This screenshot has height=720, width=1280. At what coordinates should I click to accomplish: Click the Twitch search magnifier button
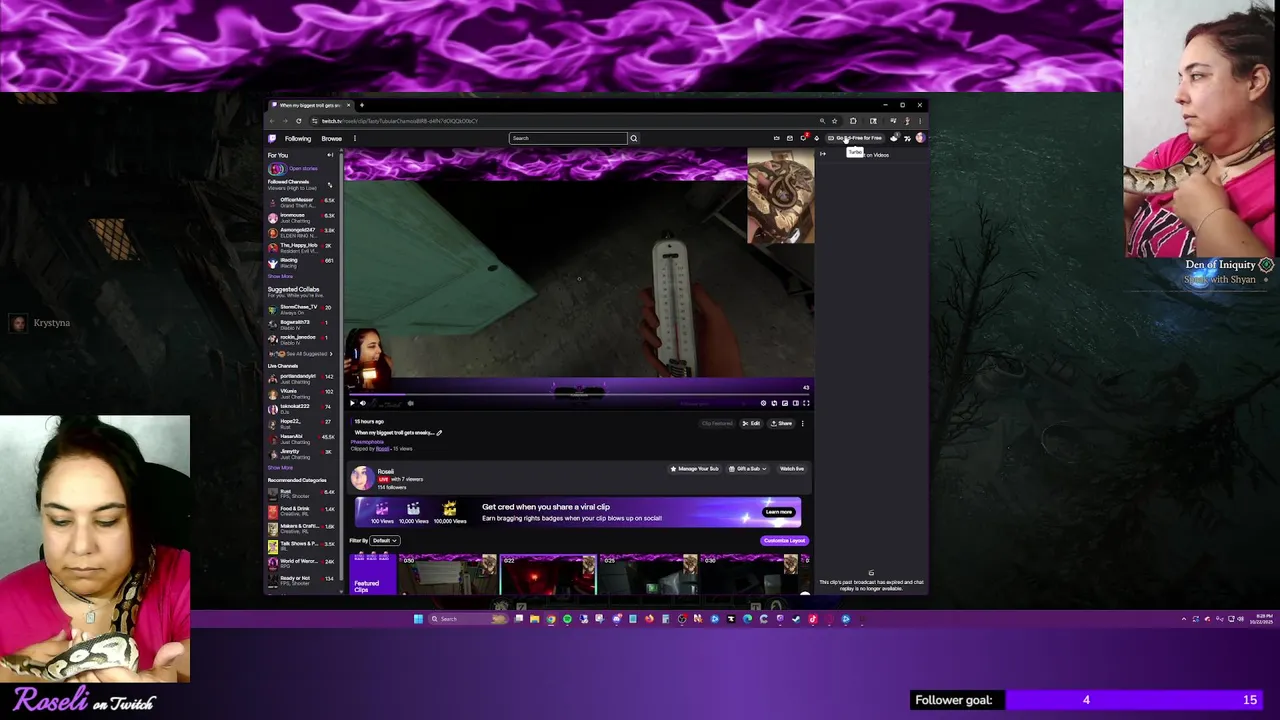[633, 138]
